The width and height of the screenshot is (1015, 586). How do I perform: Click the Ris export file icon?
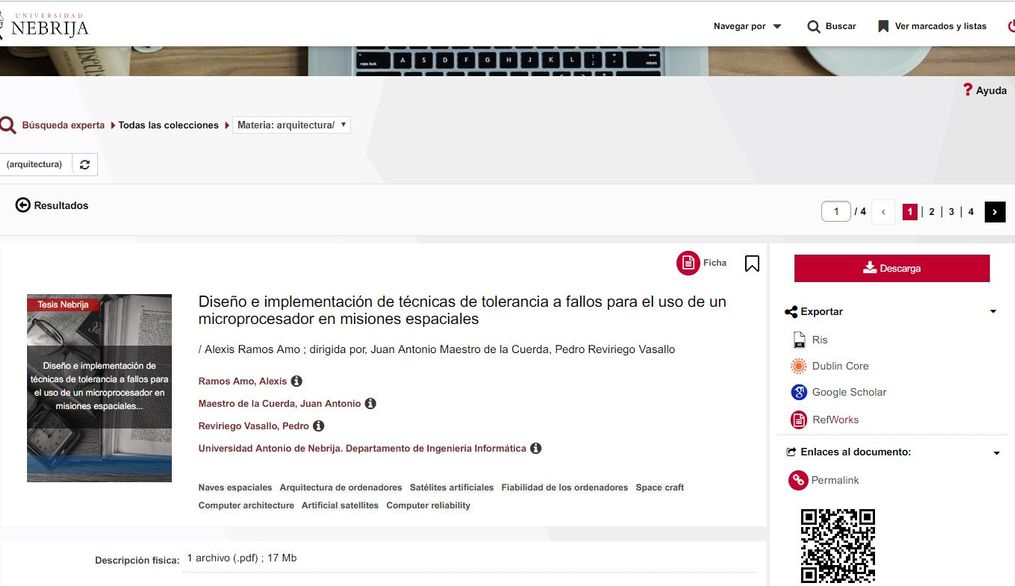799,340
